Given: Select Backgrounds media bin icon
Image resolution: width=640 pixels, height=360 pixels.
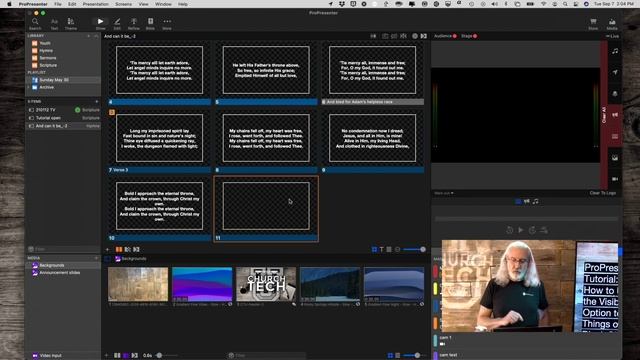Looking at the screenshot, I should click(x=35, y=265).
